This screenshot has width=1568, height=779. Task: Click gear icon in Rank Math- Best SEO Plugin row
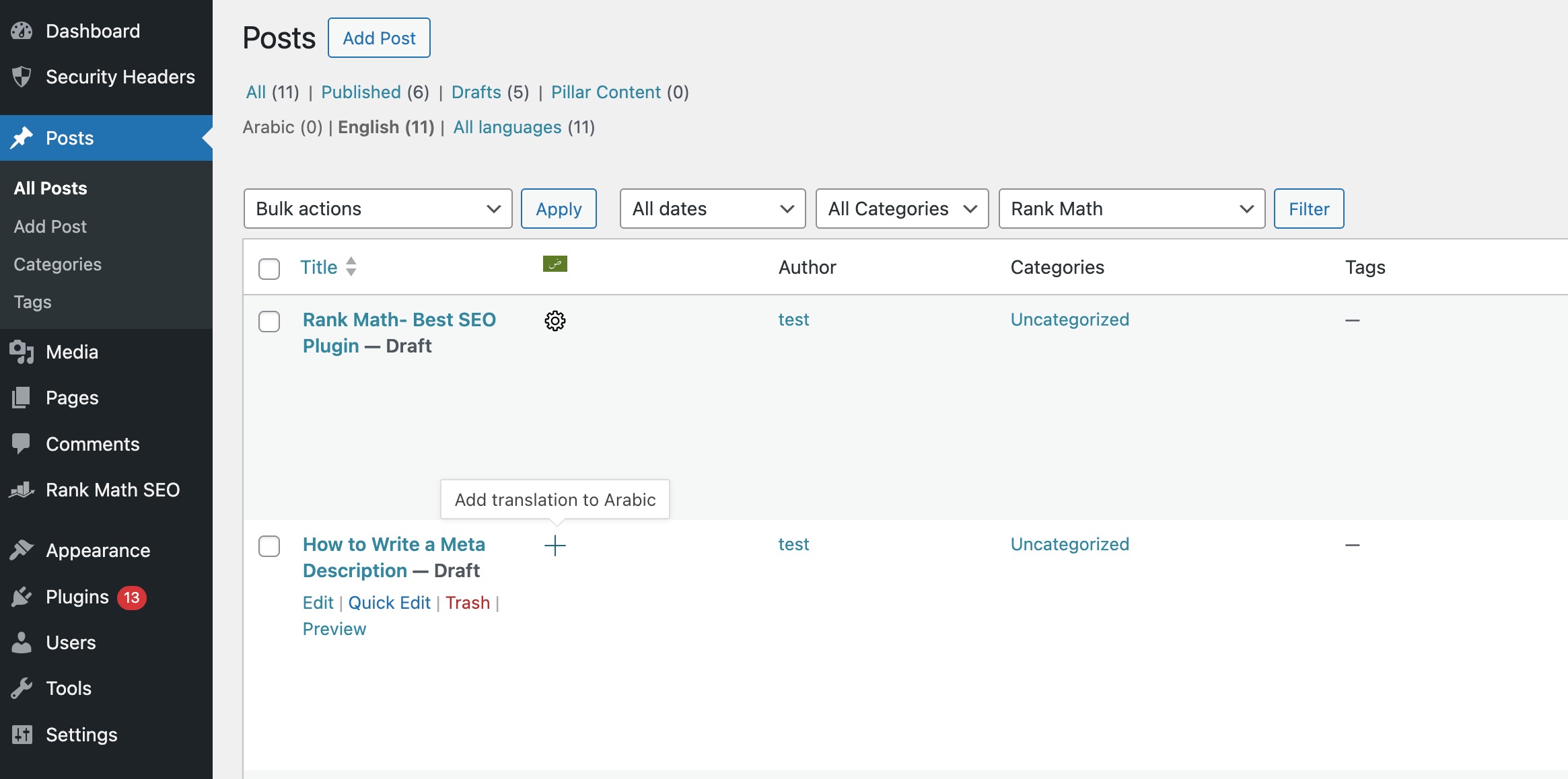555,321
